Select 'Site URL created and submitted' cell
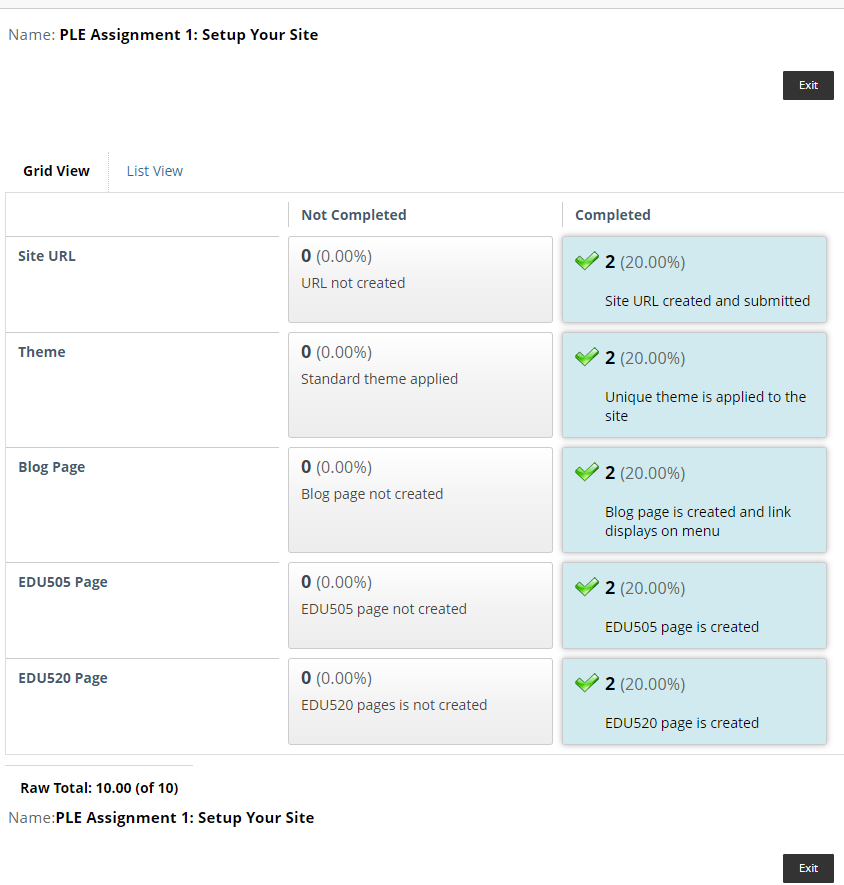The image size is (844, 885). pos(694,279)
